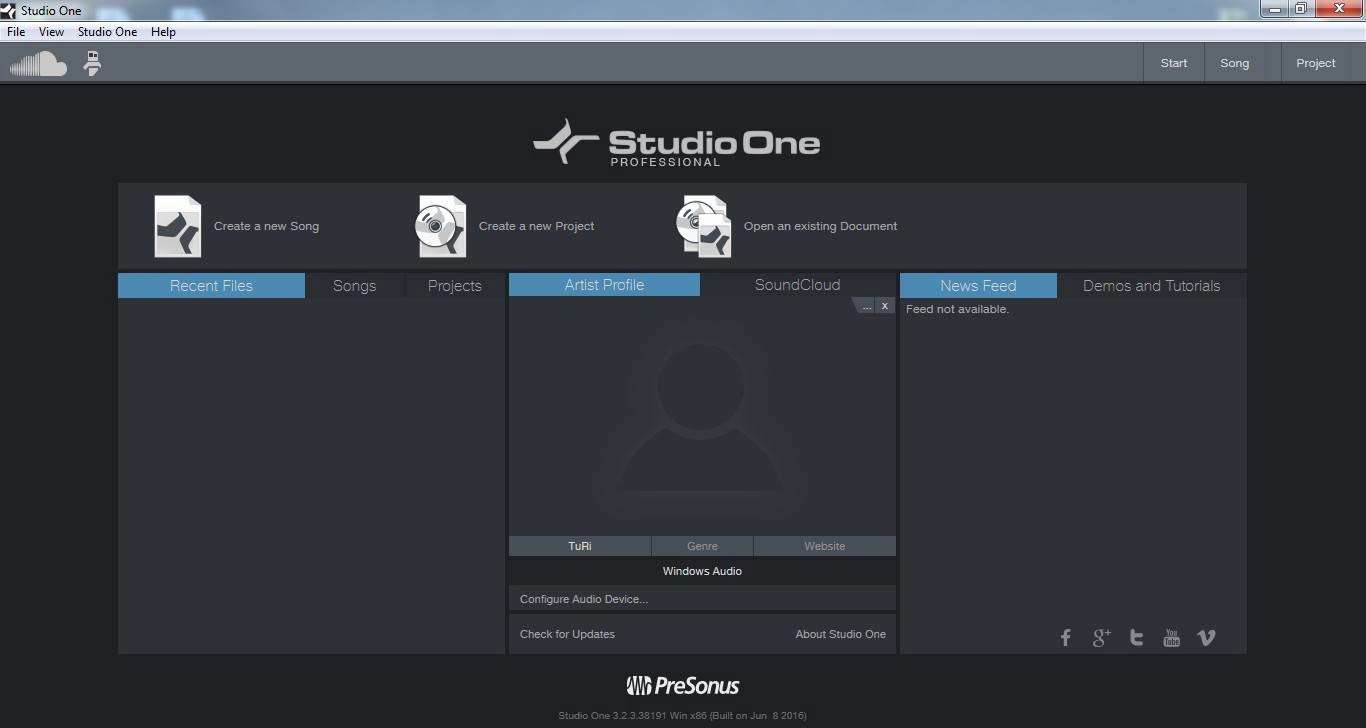
Task: Click Open an existing Document link
Action: [x=820, y=226]
